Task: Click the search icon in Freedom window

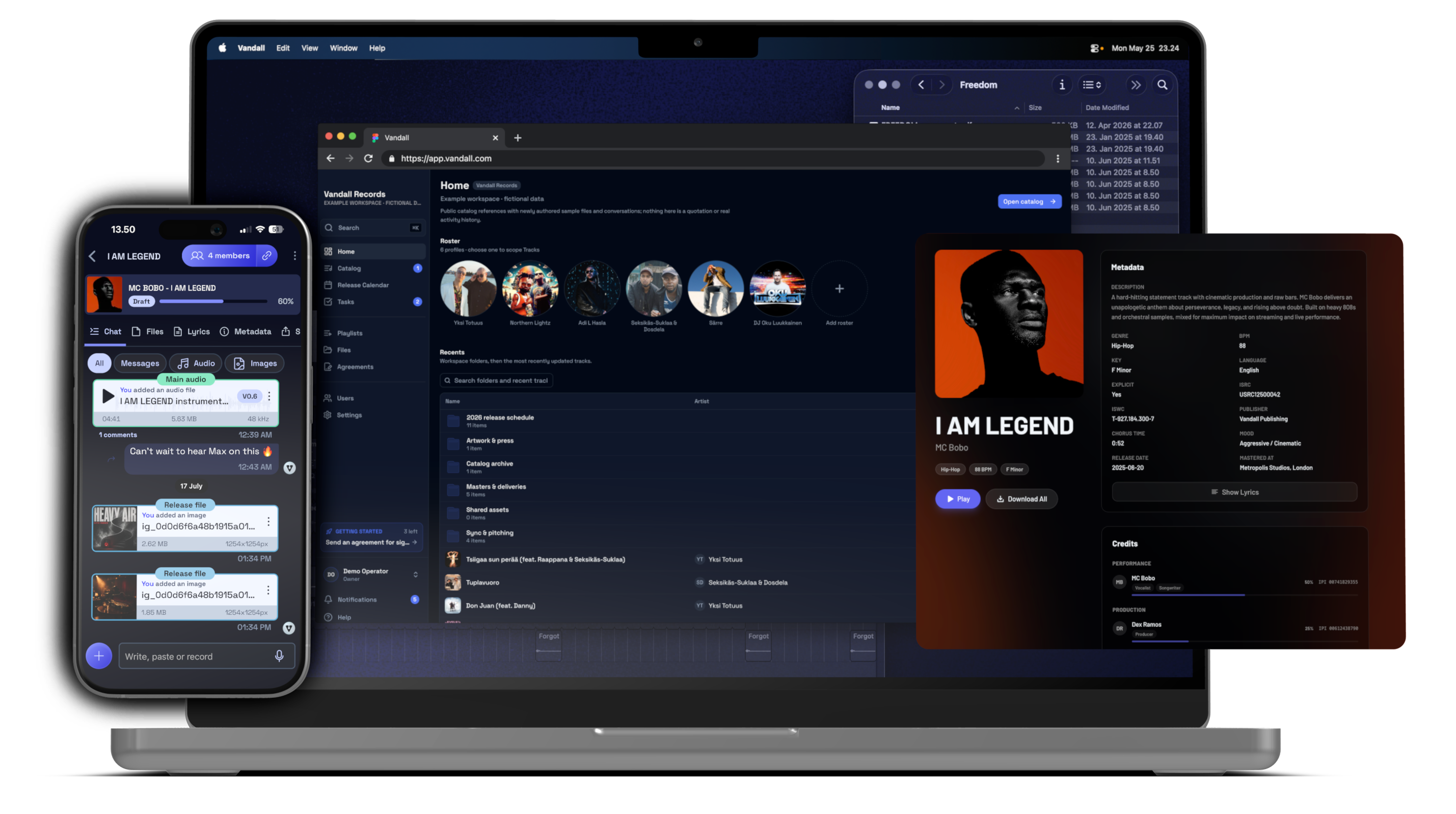Action: (1162, 85)
